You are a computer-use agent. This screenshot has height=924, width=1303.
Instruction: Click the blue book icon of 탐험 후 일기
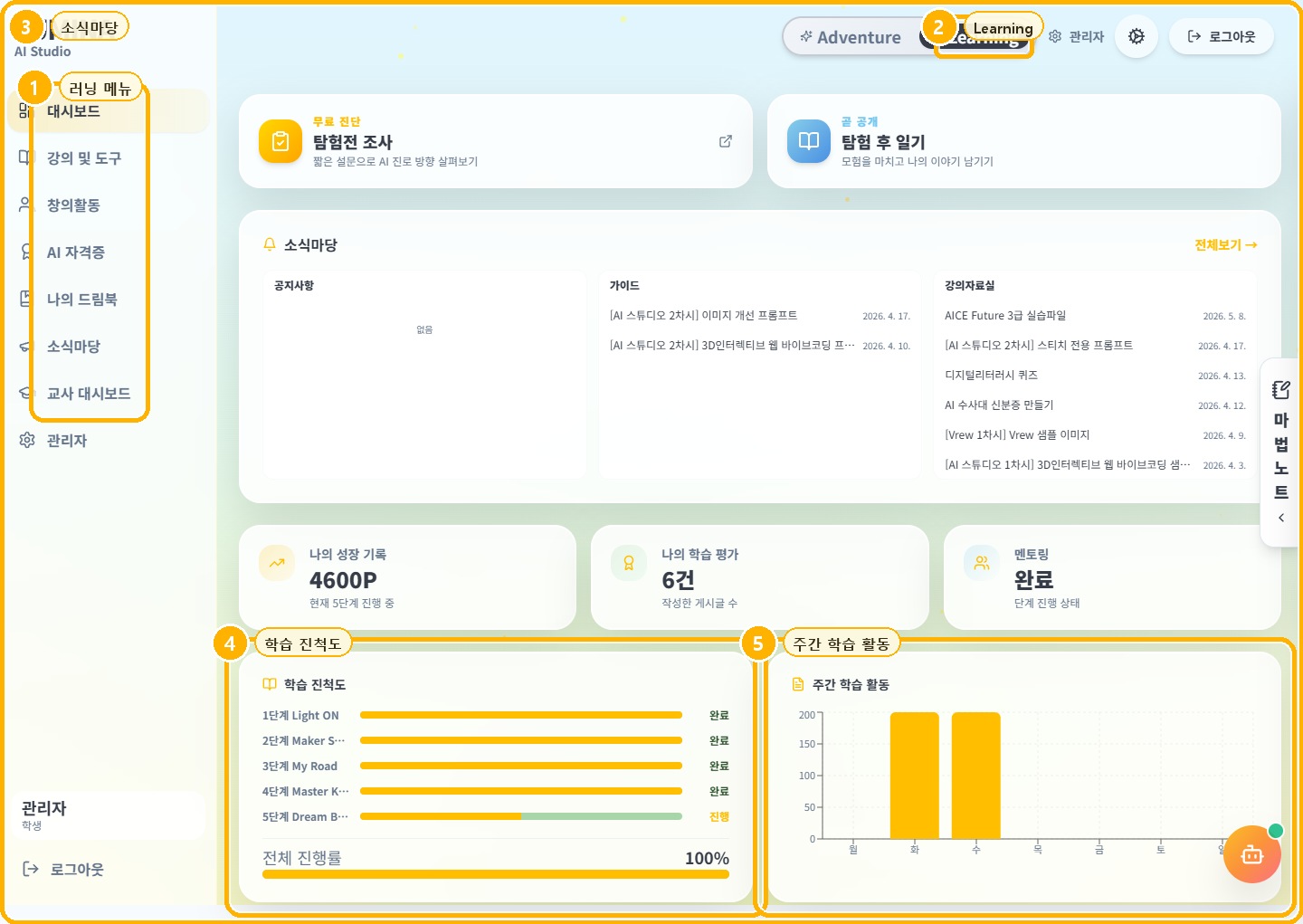809,141
